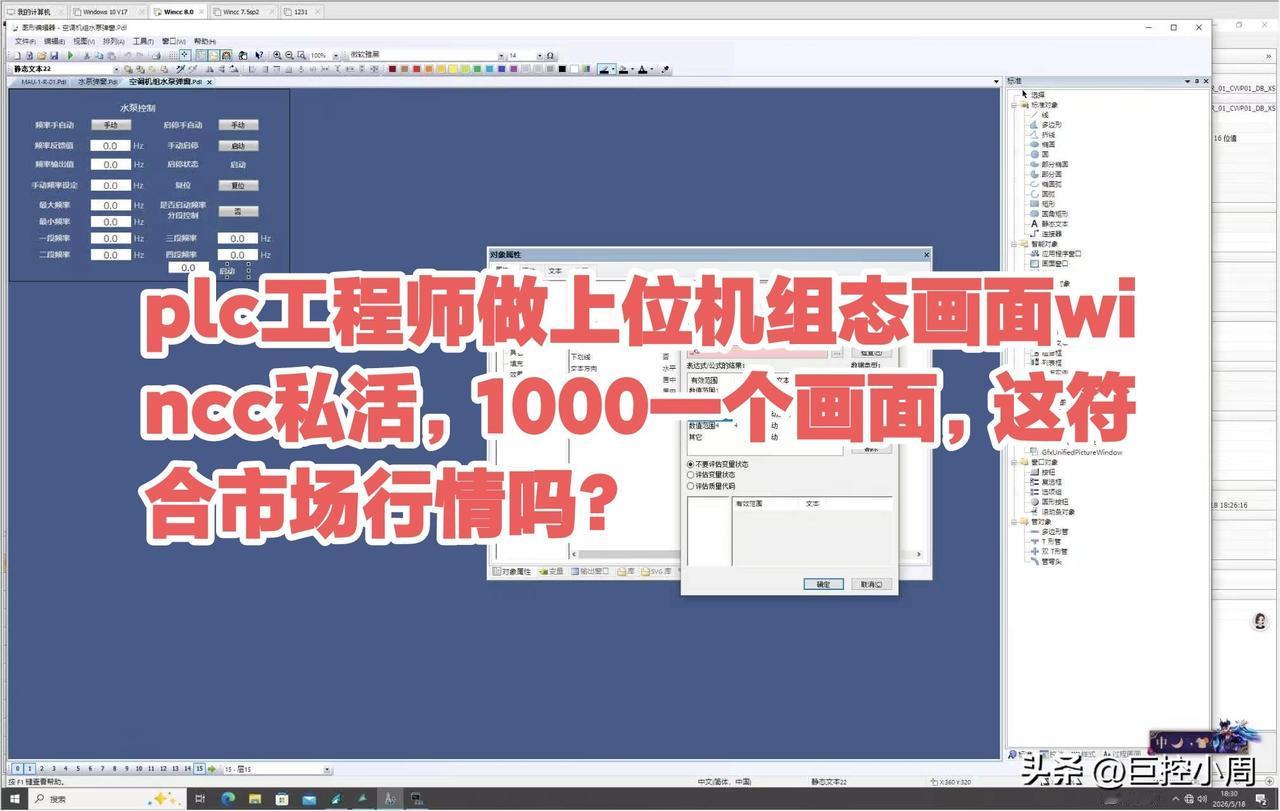Open the 对象属性 bottom panel tab
Image resolution: width=1280 pixels, height=811 pixels.
(512, 572)
